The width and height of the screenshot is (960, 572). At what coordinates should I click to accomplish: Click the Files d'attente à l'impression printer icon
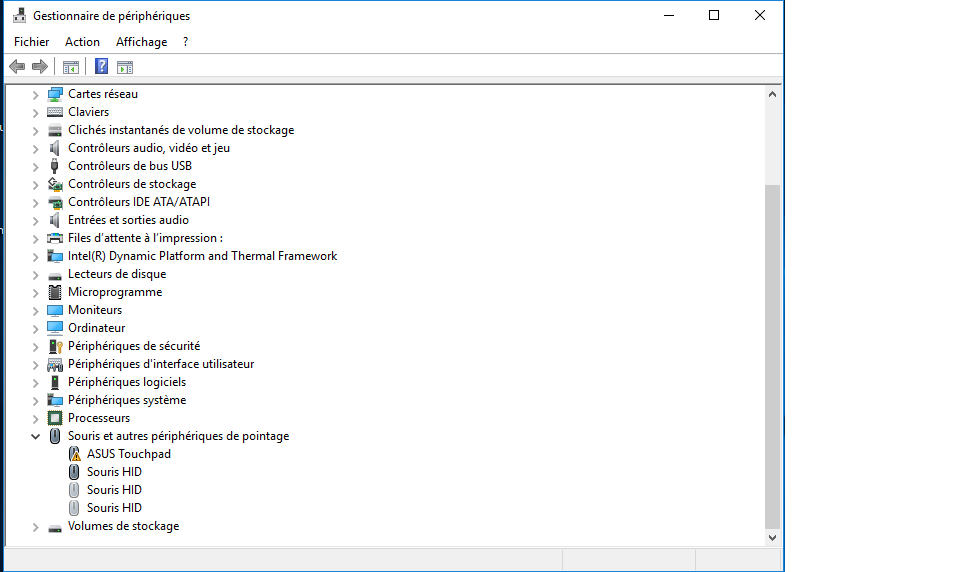(x=55, y=238)
